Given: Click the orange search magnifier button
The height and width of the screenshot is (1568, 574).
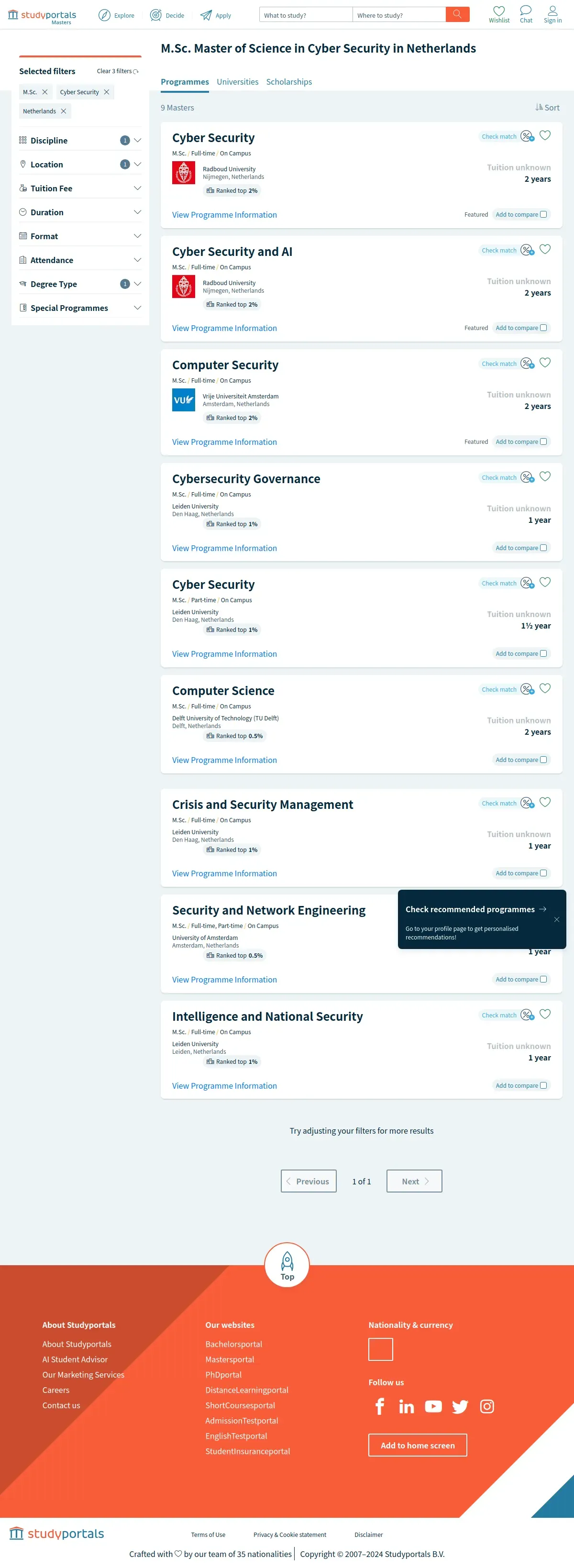Looking at the screenshot, I should (x=457, y=14).
